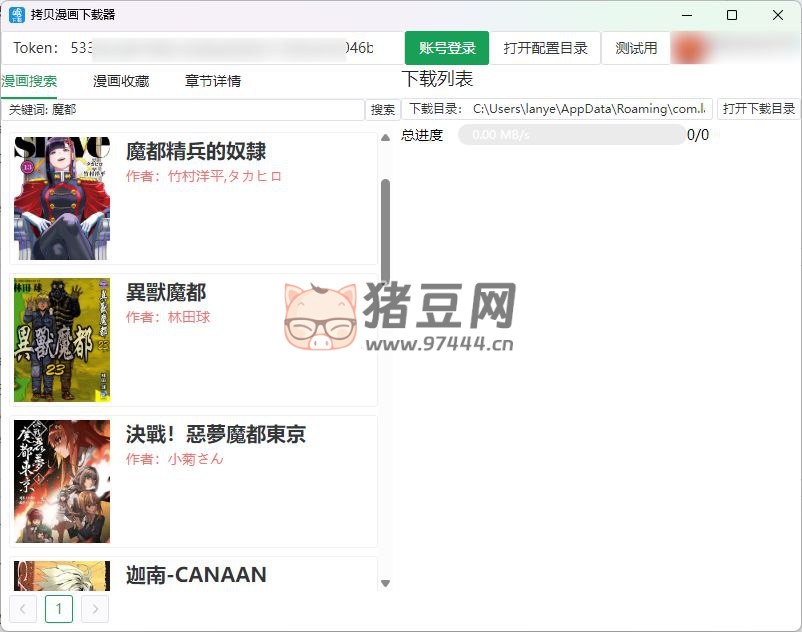This screenshot has width=802, height=632.
Task: Click the 下载列表 heading
Action: pos(437,79)
